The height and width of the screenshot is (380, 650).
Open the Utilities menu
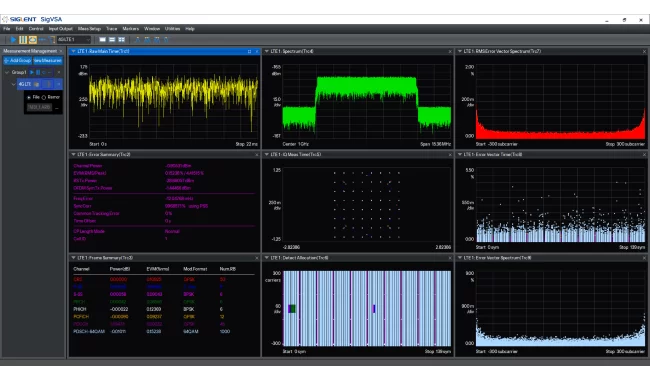pos(172,29)
